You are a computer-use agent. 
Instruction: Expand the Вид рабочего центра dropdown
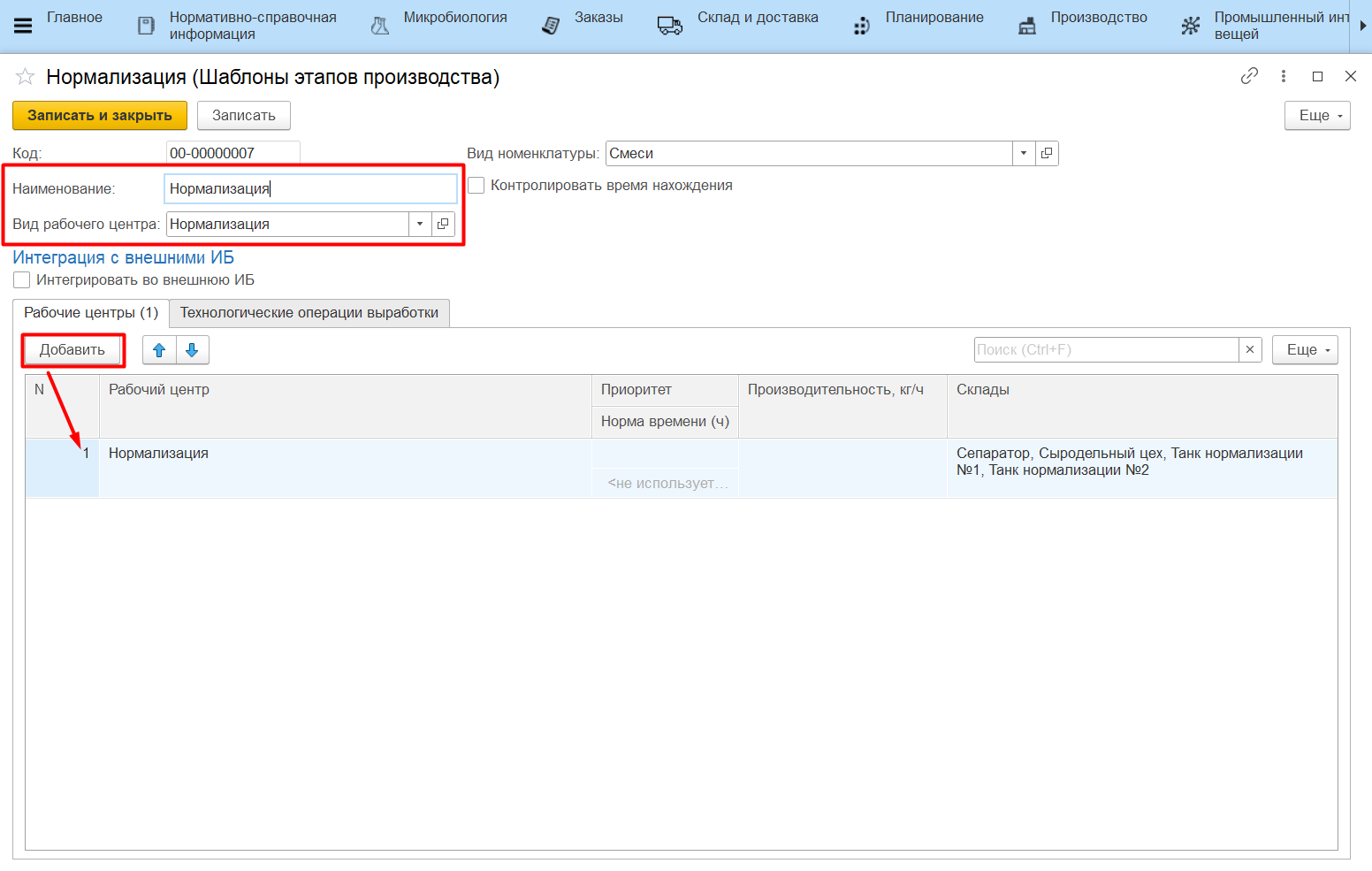click(420, 224)
